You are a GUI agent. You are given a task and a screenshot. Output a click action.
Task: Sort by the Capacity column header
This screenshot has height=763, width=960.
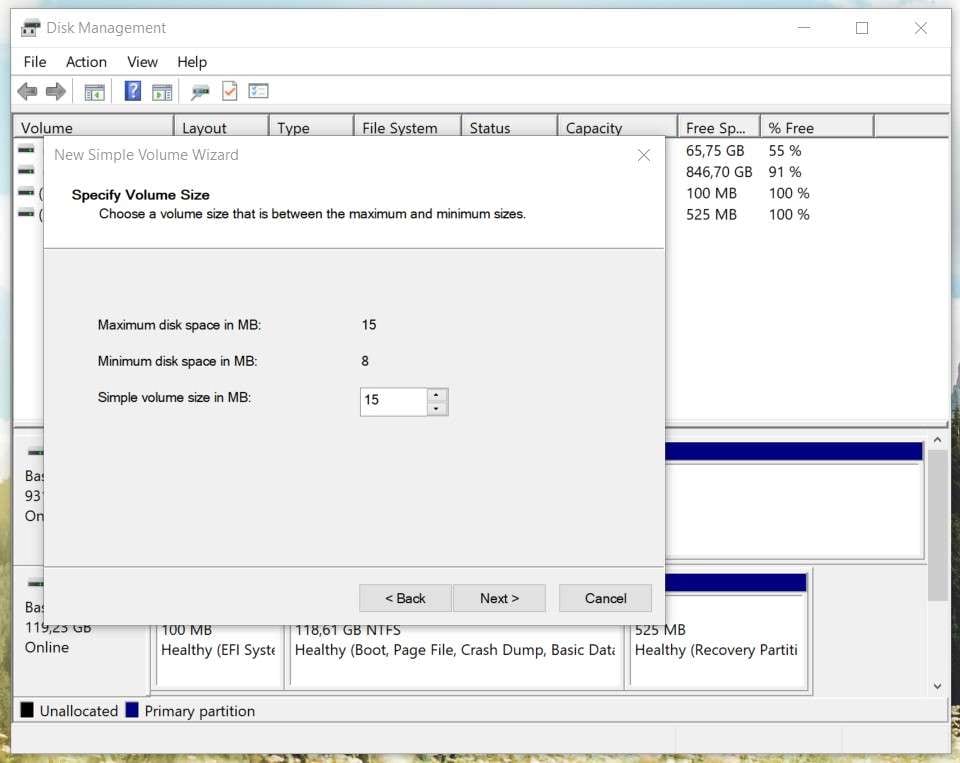coord(618,127)
